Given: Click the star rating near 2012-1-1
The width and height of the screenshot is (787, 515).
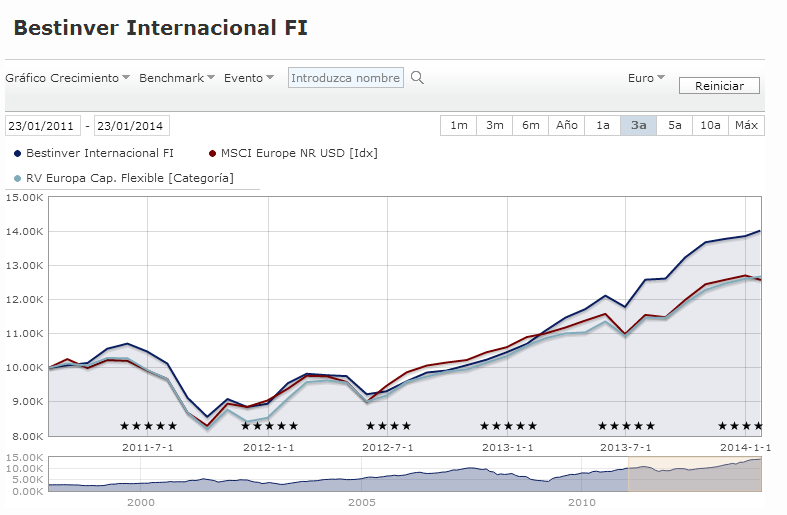Looking at the screenshot, I should coord(270,426).
